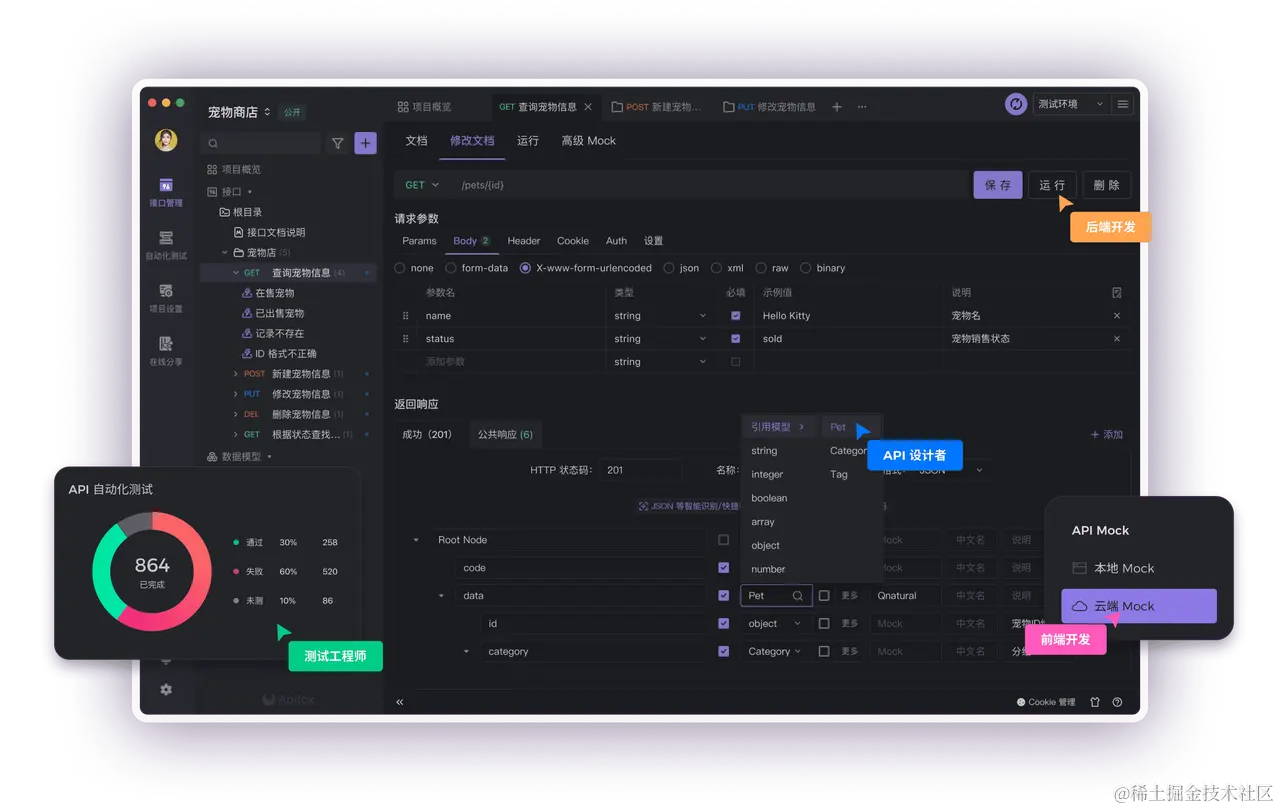This screenshot has height=810, width=1280.
Task: Click the green plus icon to add new API
Action: click(x=365, y=143)
